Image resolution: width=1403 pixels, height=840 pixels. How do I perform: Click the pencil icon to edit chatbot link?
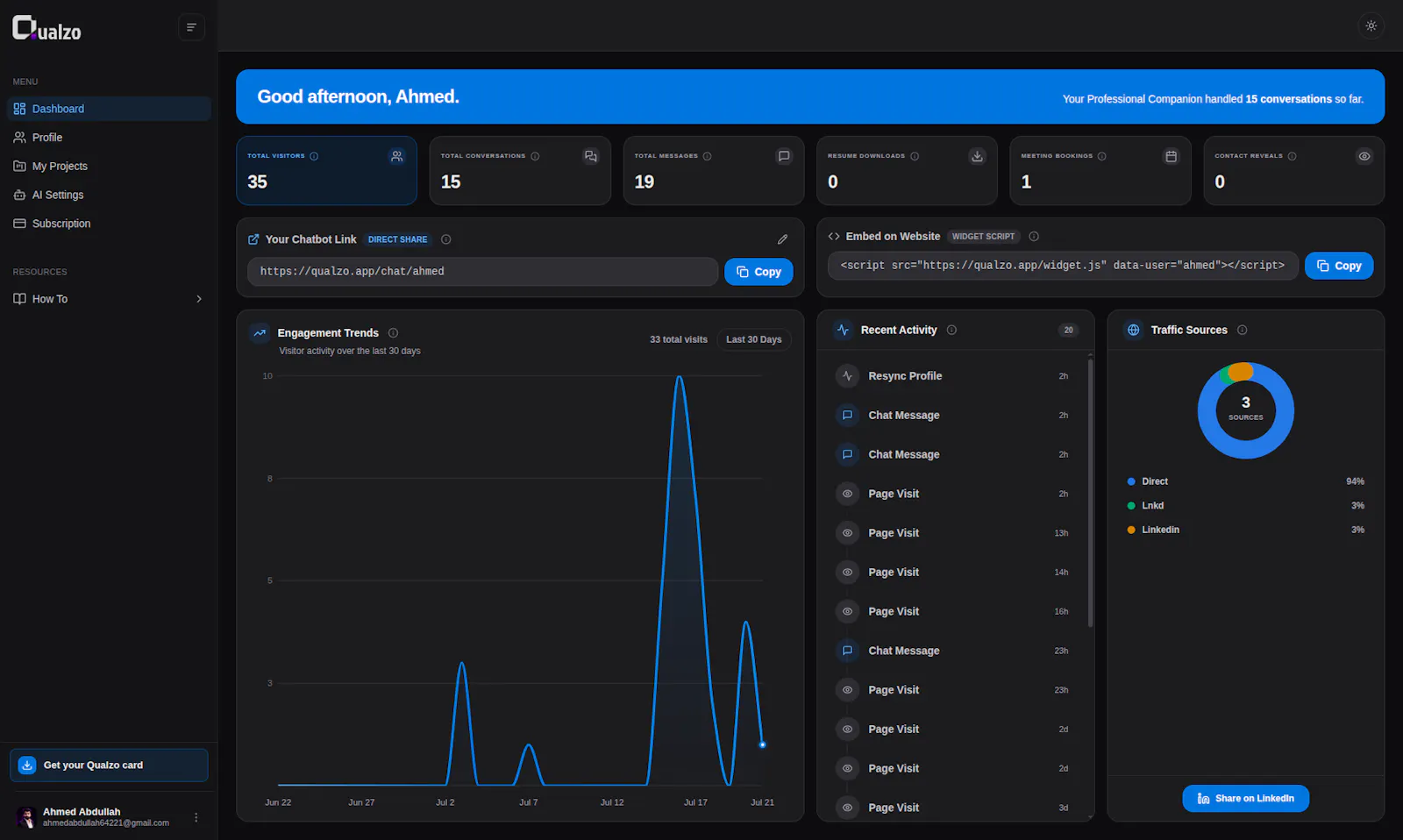(782, 239)
